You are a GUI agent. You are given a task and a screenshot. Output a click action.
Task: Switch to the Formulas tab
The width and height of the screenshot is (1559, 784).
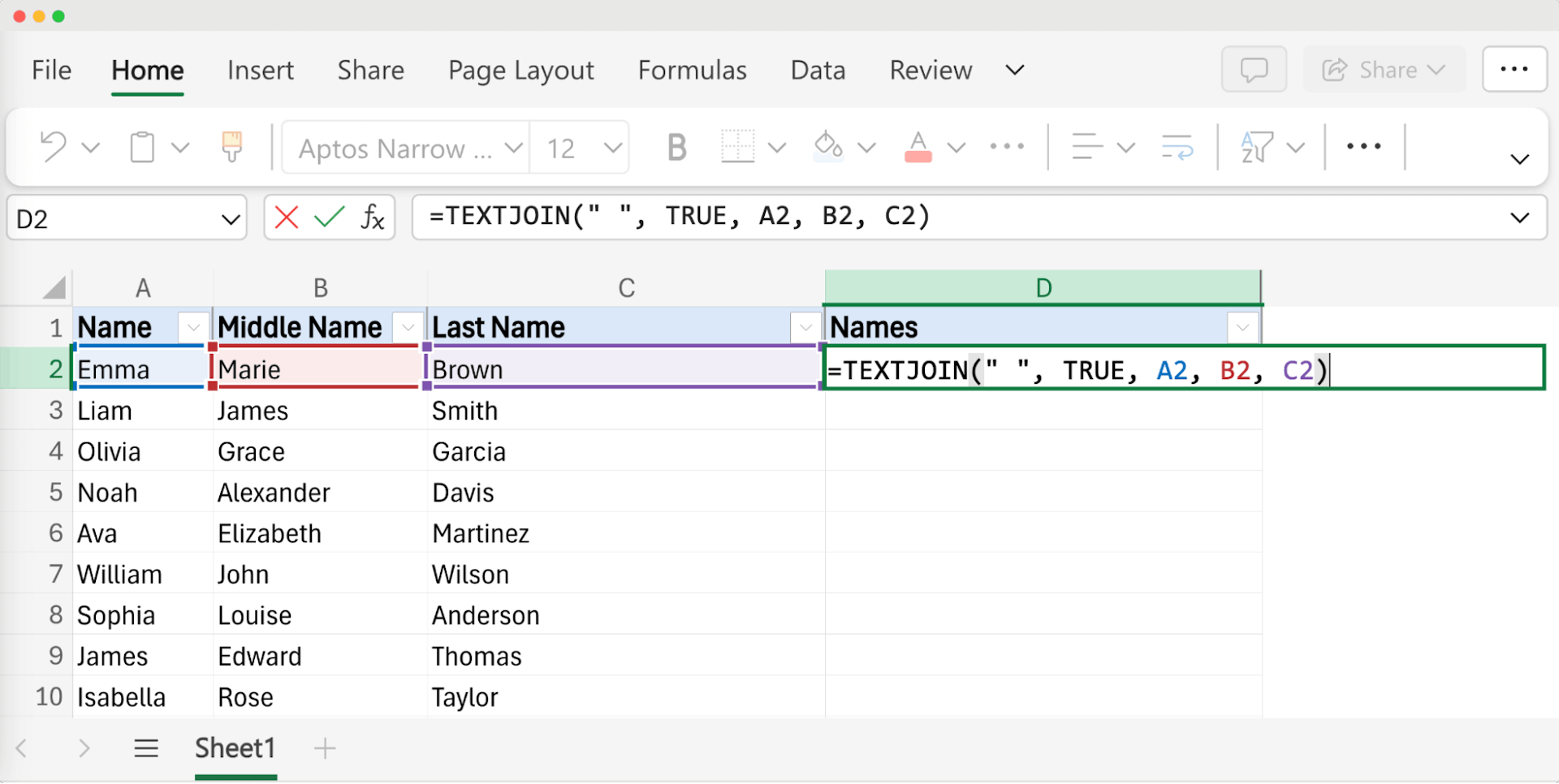tap(692, 71)
